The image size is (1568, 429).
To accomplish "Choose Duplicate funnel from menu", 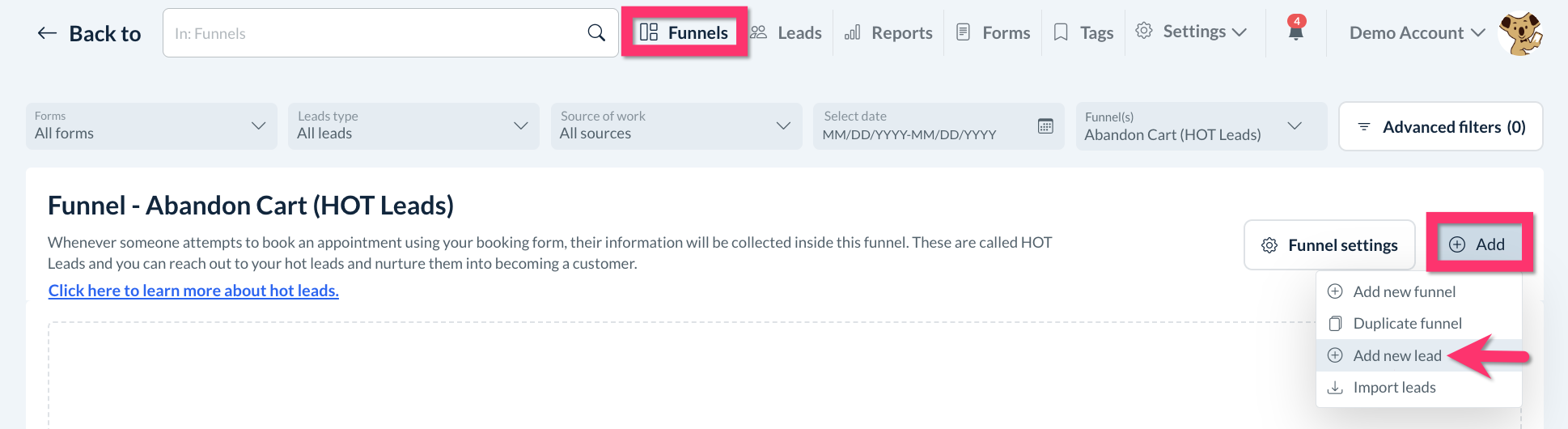I will (1407, 324).
